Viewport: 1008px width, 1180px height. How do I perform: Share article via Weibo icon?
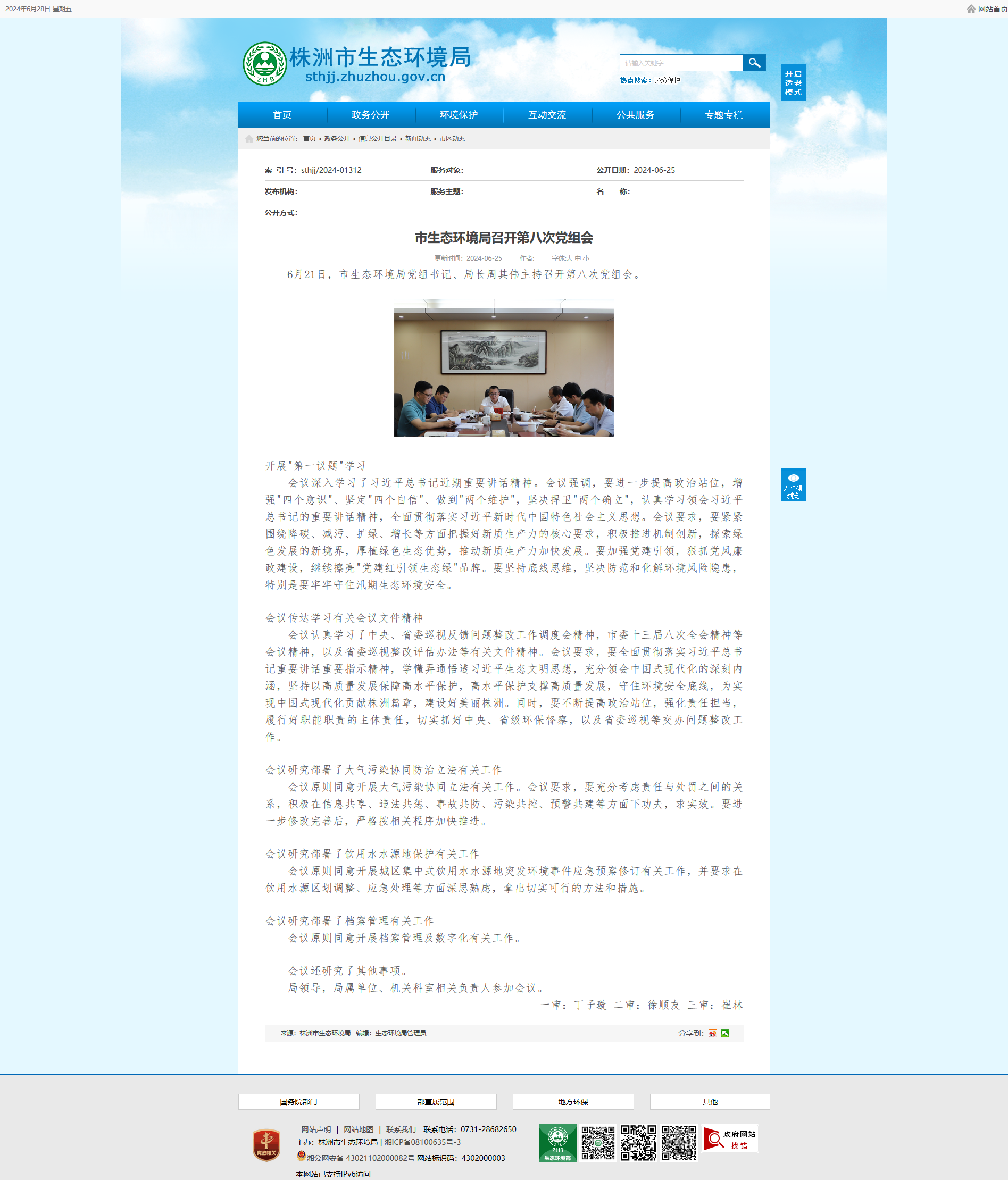(x=712, y=1033)
